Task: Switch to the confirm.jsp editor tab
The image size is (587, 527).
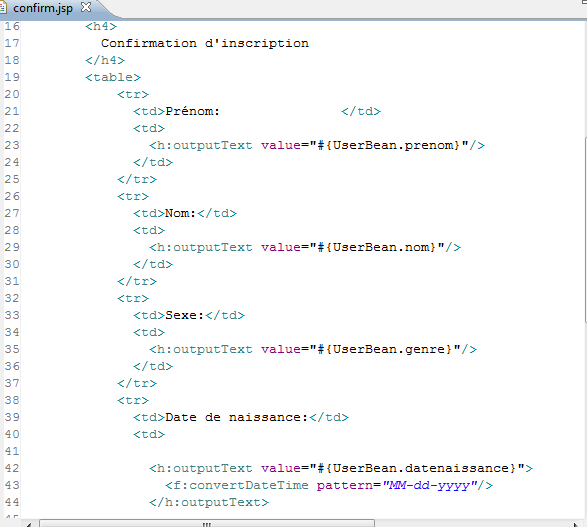Action: point(43,8)
